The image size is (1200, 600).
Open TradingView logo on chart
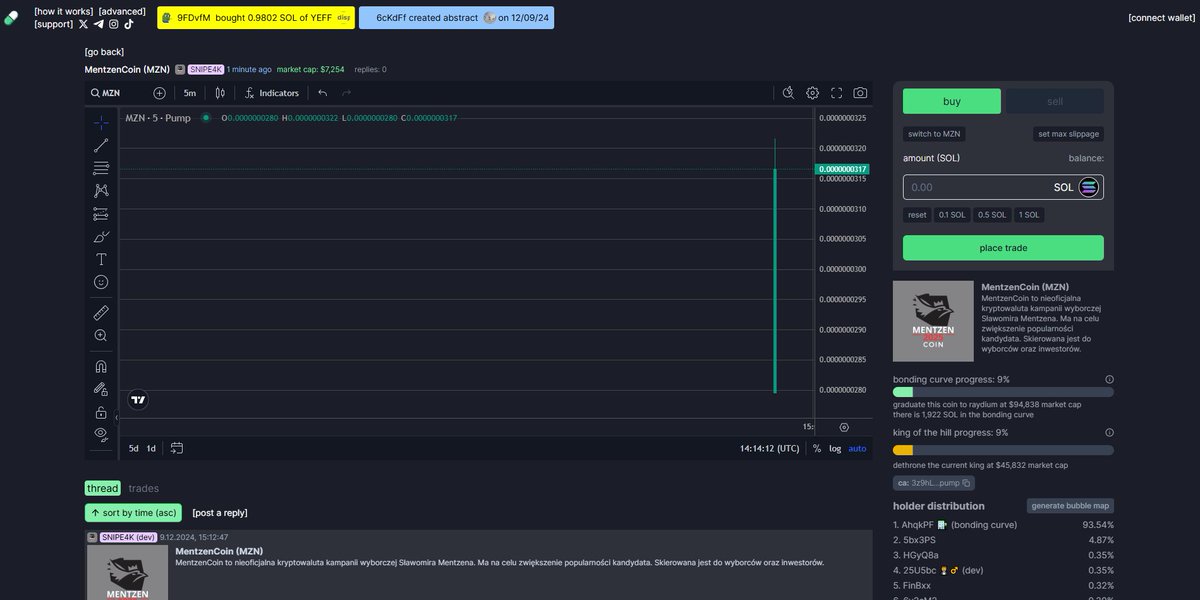point(139,399)
